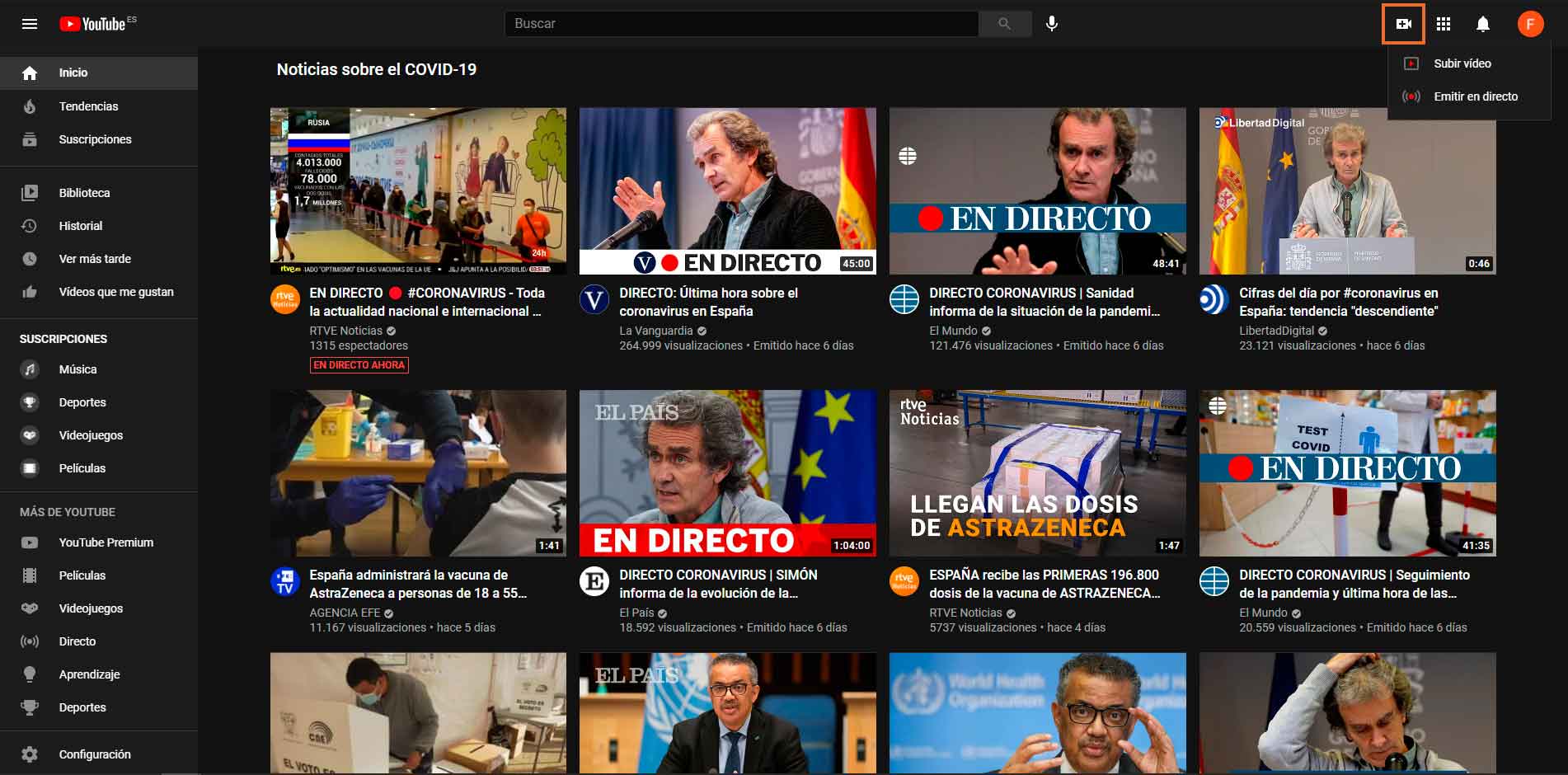The width and height of the screenshot is (1568, 775).
Task: Open title 'Cifras del día por #coronavirus'
Action: click(x=1339, y=302)
